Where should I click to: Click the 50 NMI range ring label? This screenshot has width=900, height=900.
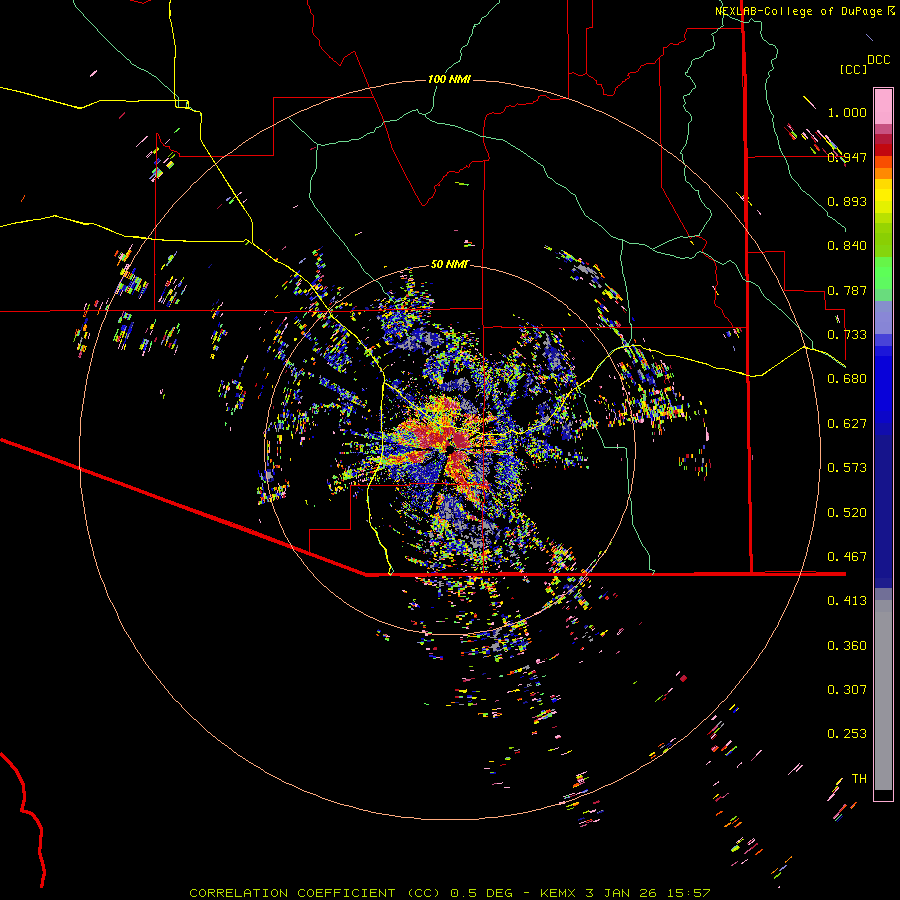[x=450, y=264]
